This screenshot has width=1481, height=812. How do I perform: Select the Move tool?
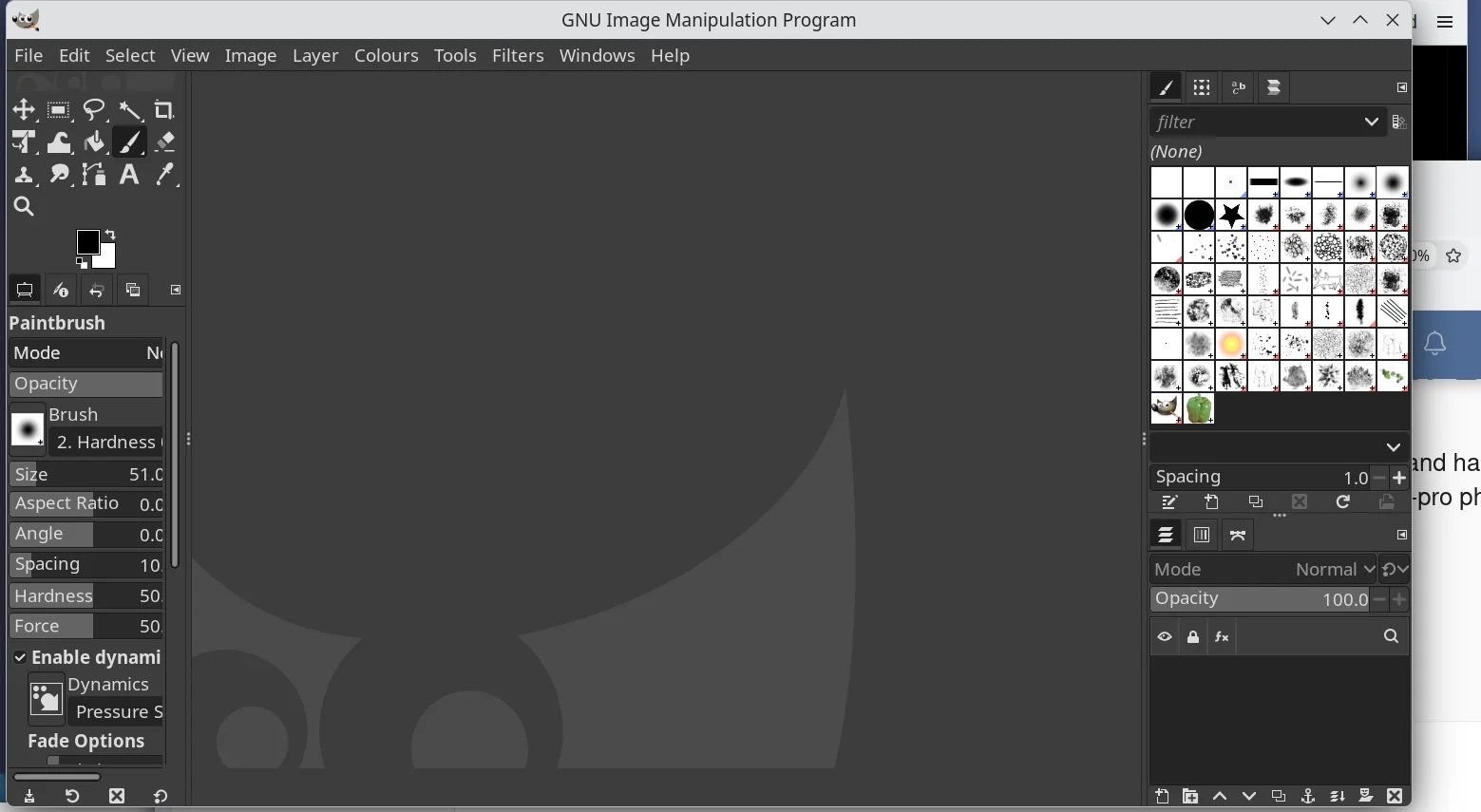click(24, 110)
